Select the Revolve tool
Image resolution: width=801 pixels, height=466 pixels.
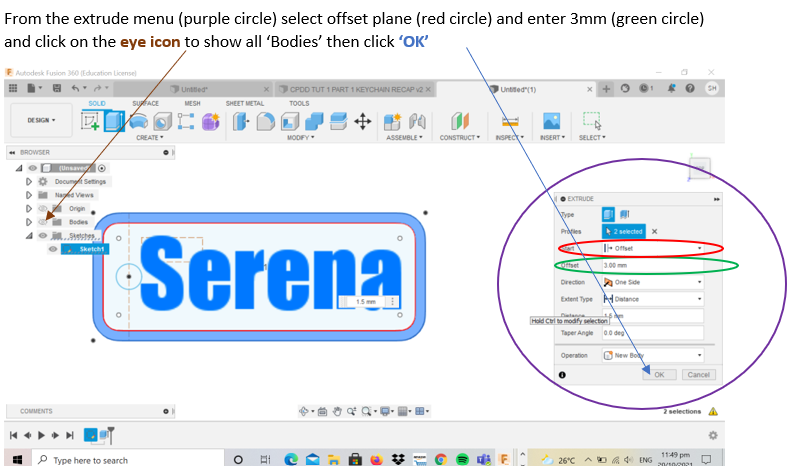point(138,122)
